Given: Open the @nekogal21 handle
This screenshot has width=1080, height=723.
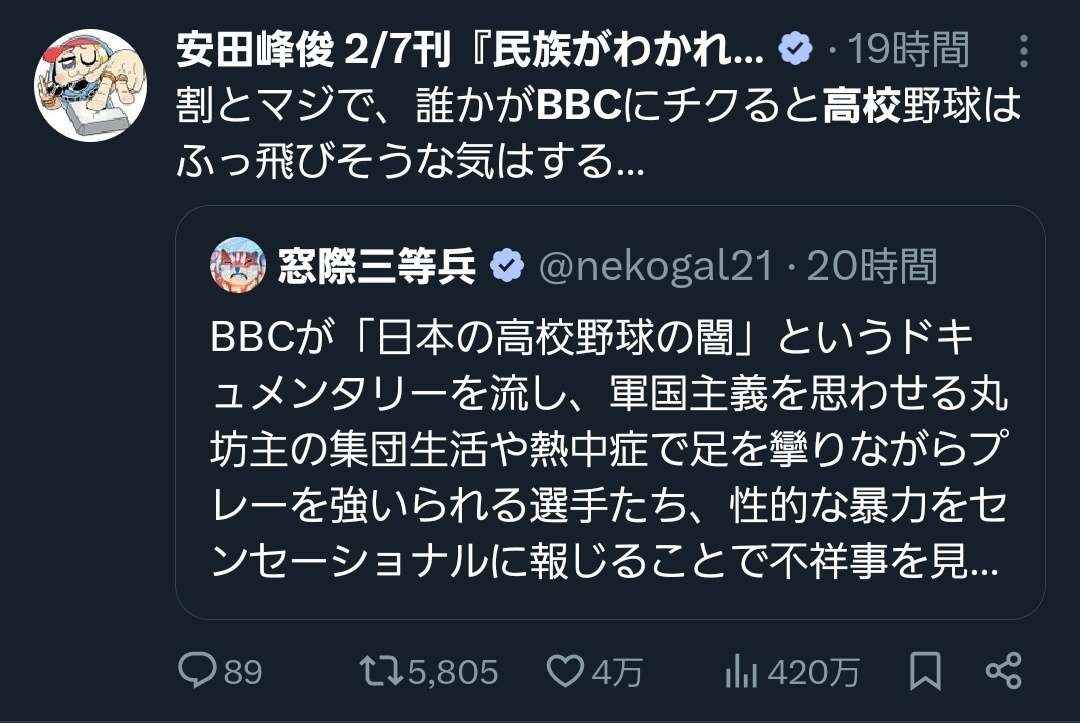Looking at the screenshot, I should click(656, 267).
